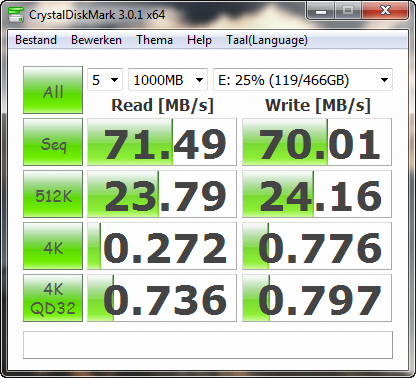Open the test size dropdown showing 1000MB
Viewport: 416px width, 378px height.
168,80
